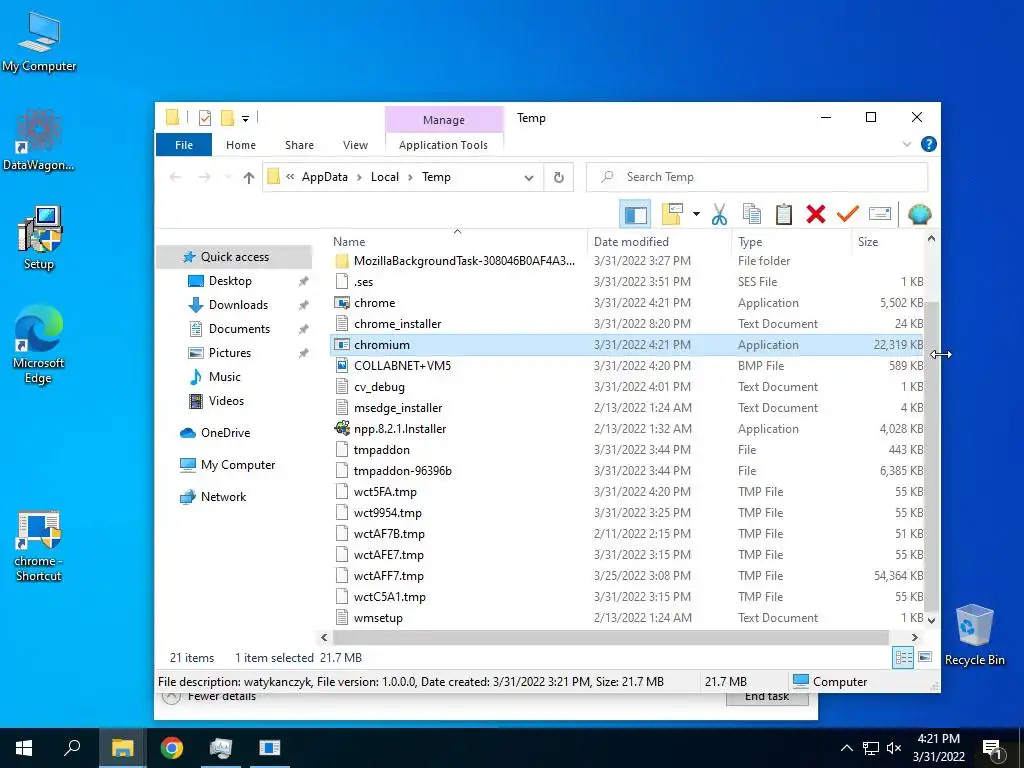Open the Windows Start menu

point(24,748)
